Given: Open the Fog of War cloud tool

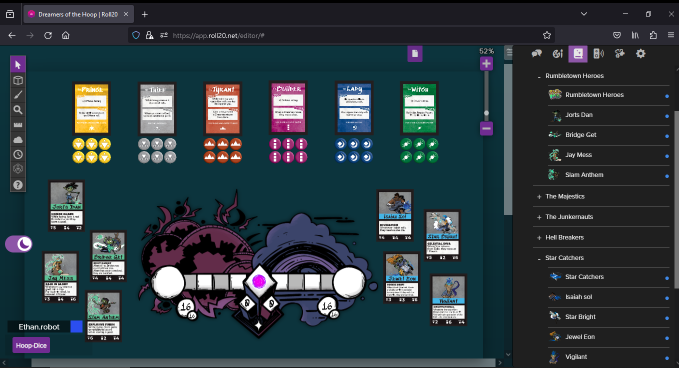Looking at the screenshot, I should [18, 139].
